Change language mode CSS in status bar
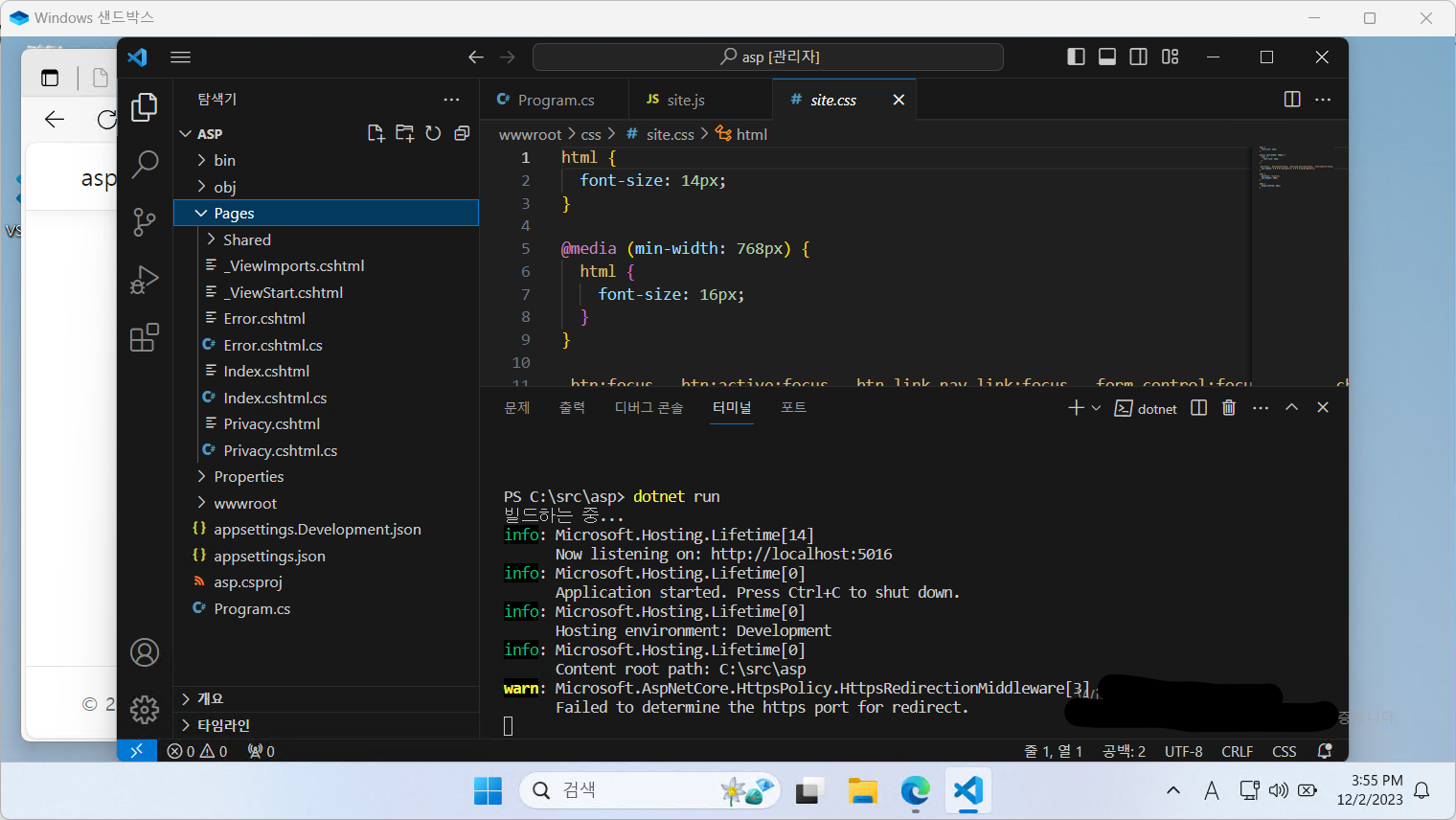Screen dimensions: 1456x820 pos(1285,751)
